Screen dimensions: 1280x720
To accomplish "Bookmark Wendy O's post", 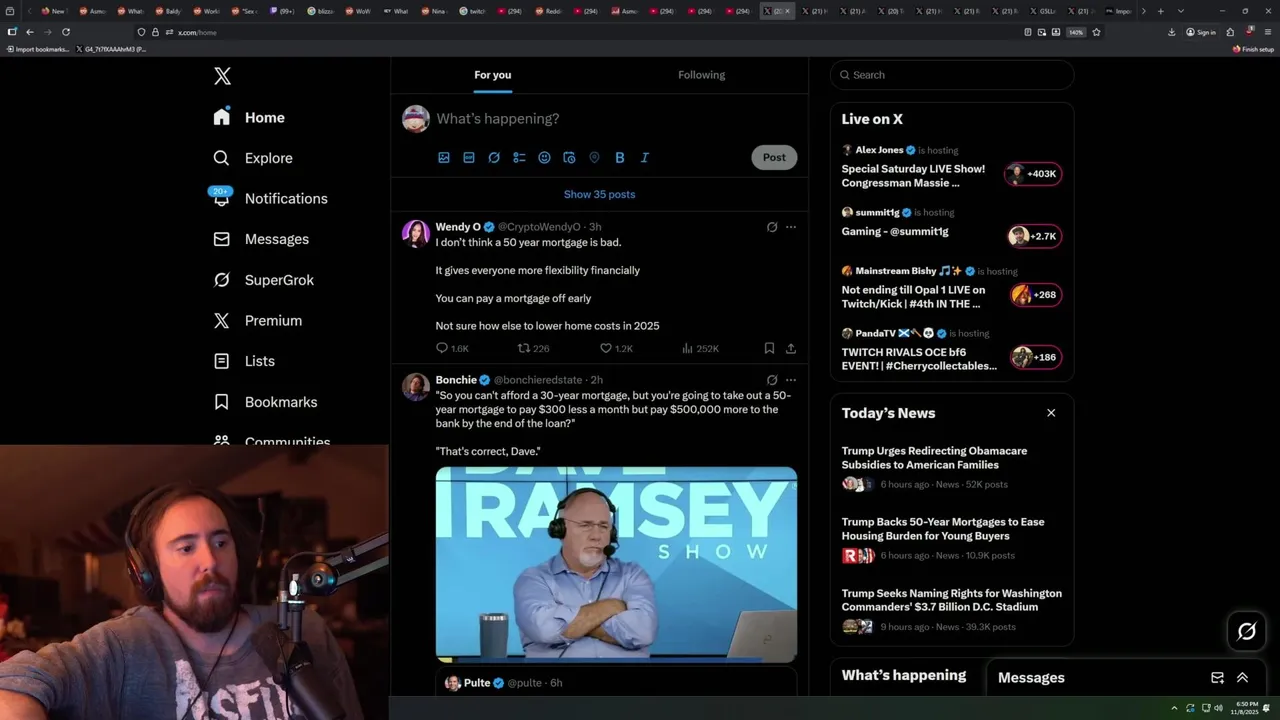I will click(x=769, y=348).
